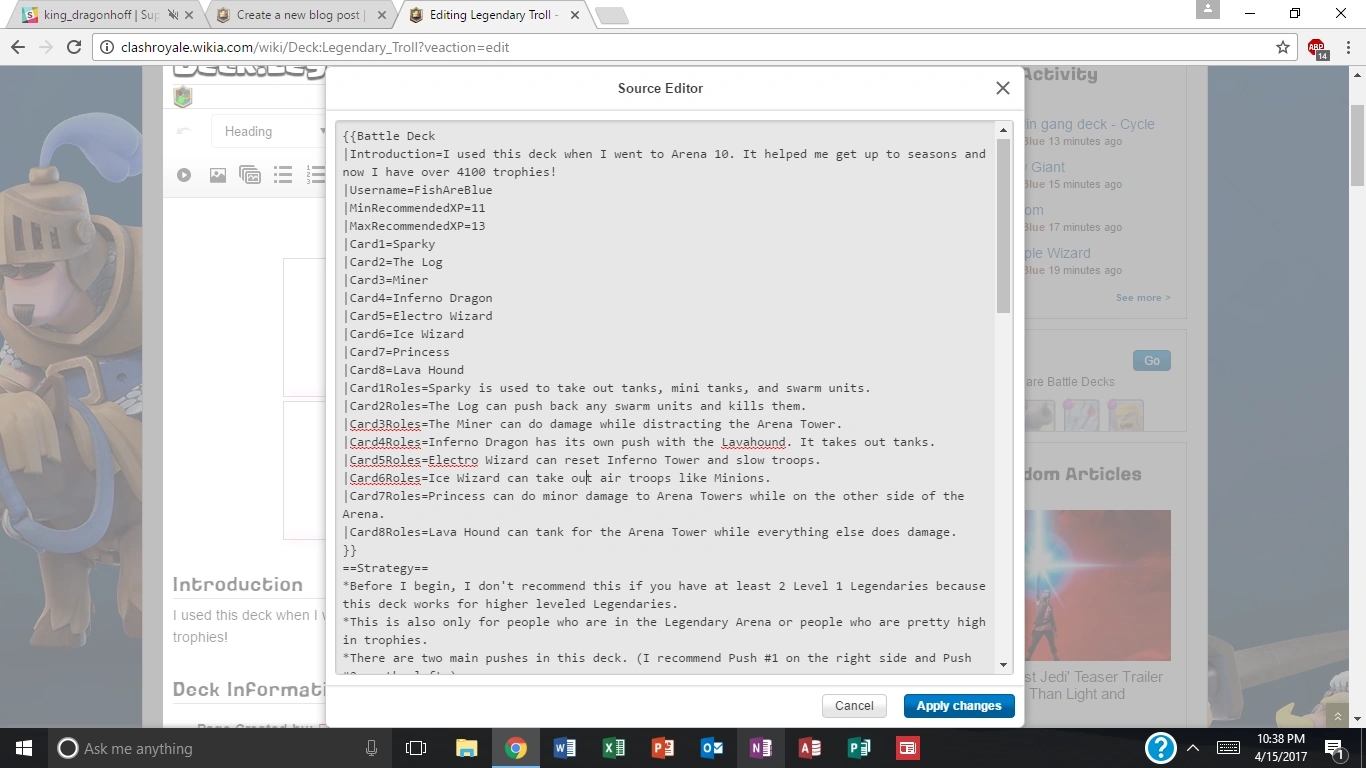Launch Access from the taskbar
This screenshot has width=1366, height=768.
coord(809,748)
